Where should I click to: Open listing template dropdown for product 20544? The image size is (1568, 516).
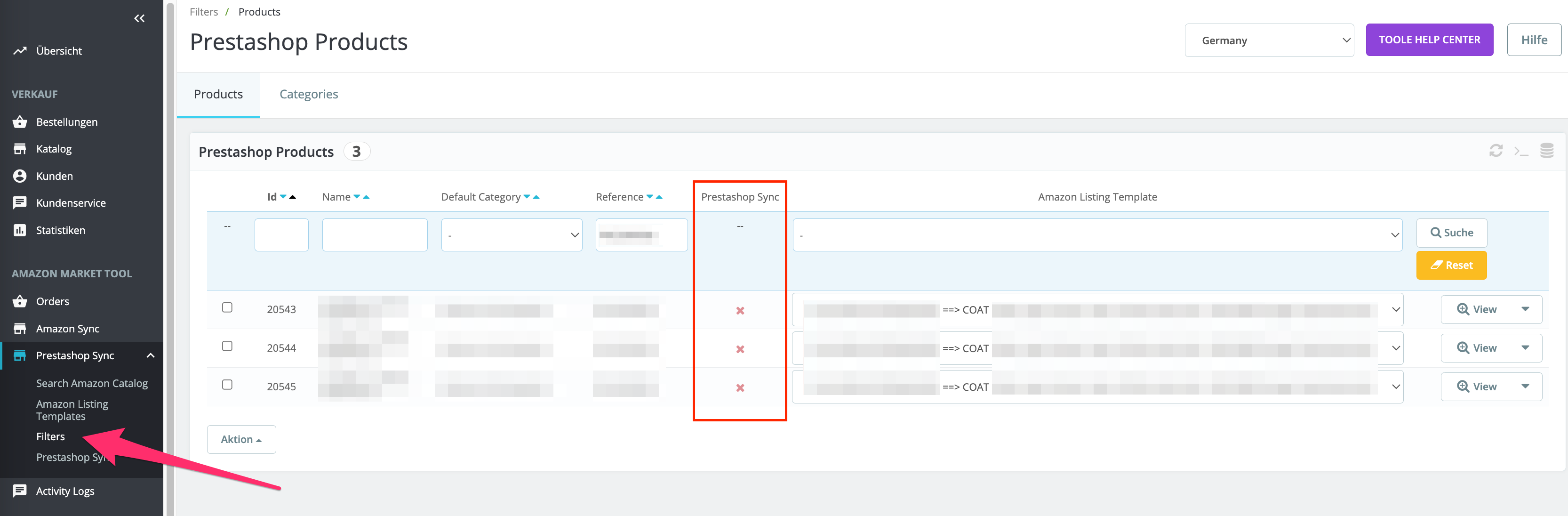1097,348
